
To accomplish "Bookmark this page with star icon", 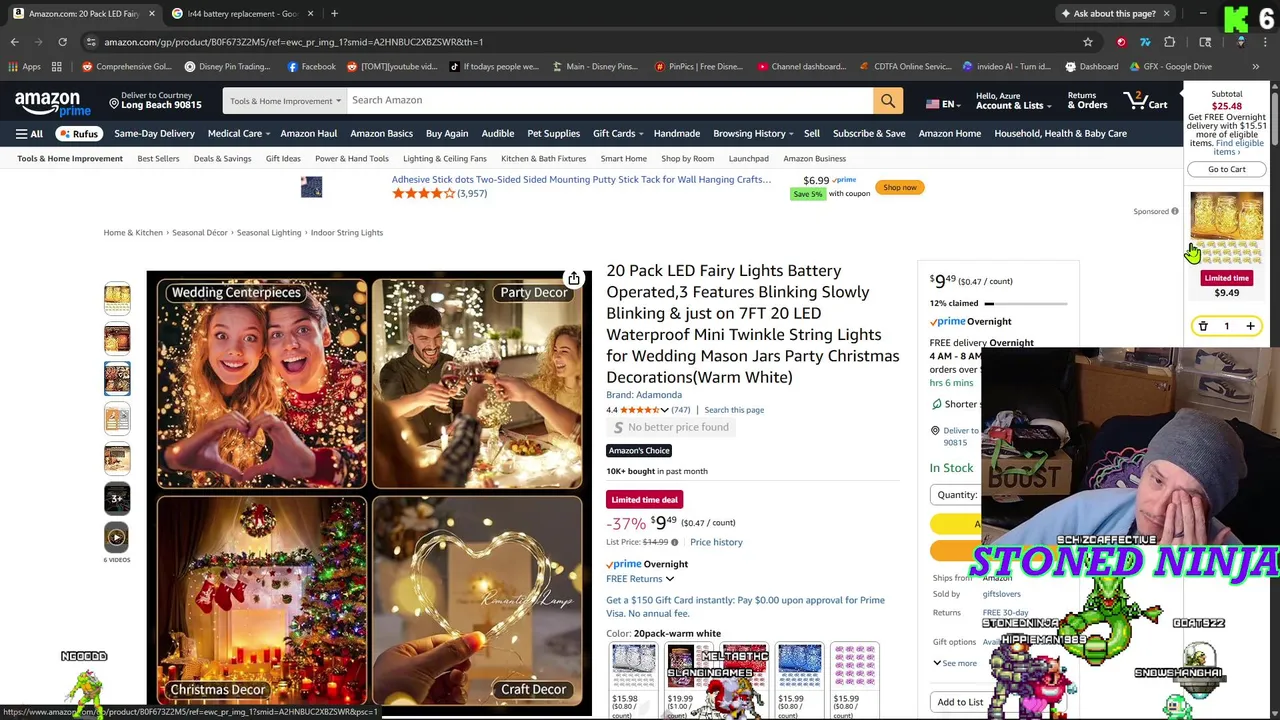I will (1088, 42).
